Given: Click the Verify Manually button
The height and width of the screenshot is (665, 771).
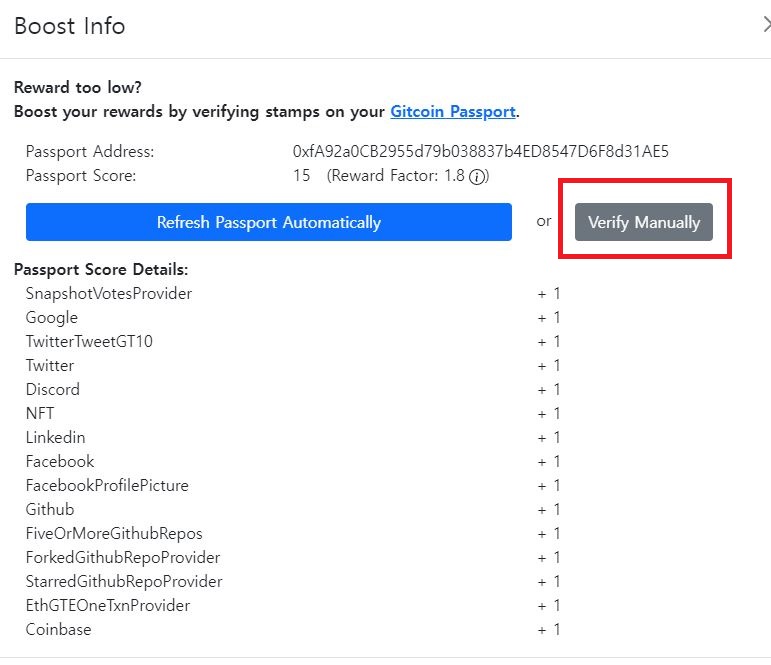Looking at the screenshot, I should 643,222.
